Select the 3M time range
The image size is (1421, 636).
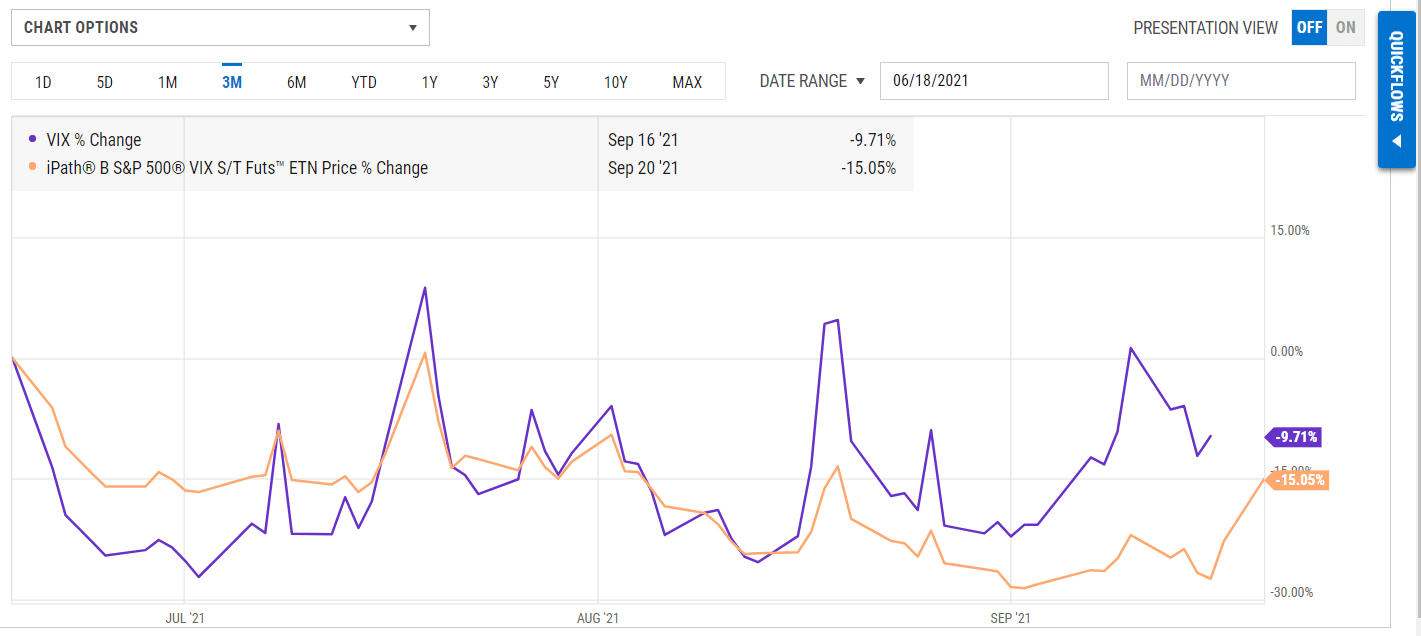coord(232,82)
